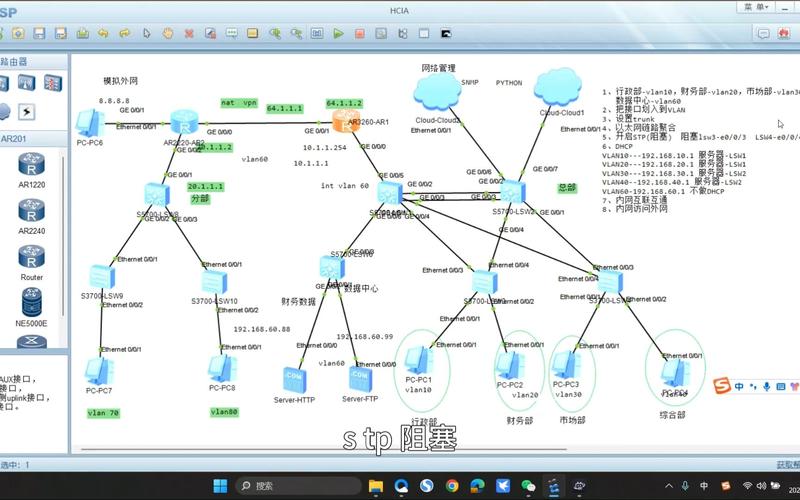Pick the AR2240 router from device list

tap(32, 217)
